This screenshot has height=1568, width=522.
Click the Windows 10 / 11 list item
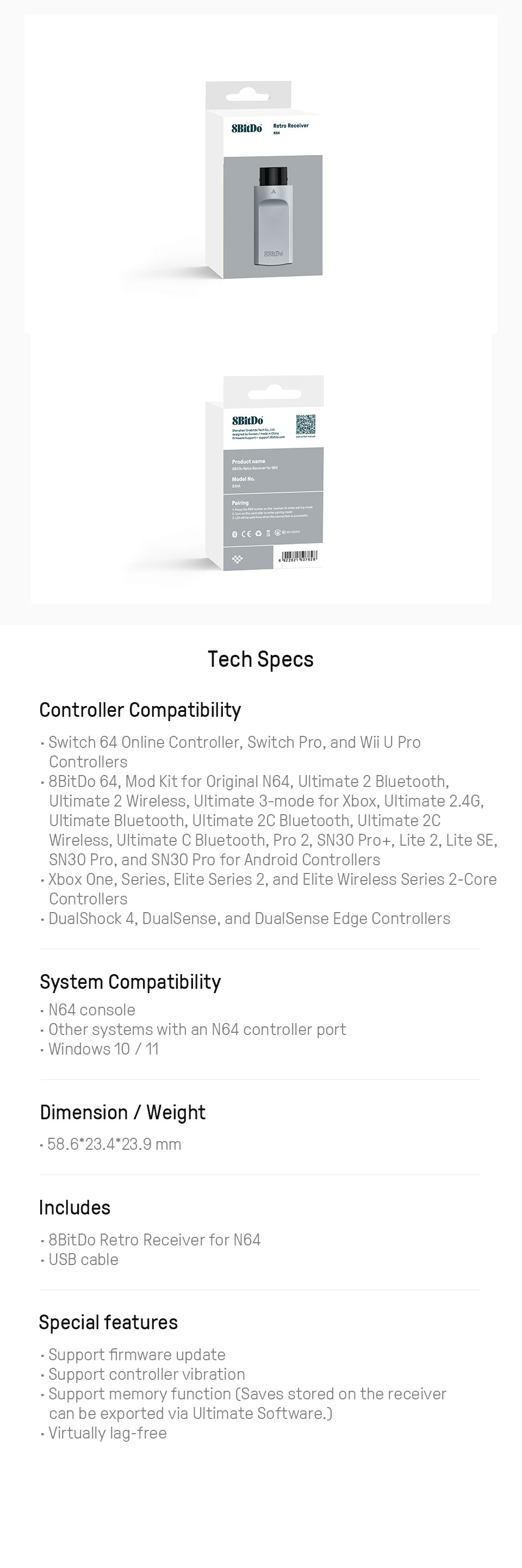(103, 1049)
